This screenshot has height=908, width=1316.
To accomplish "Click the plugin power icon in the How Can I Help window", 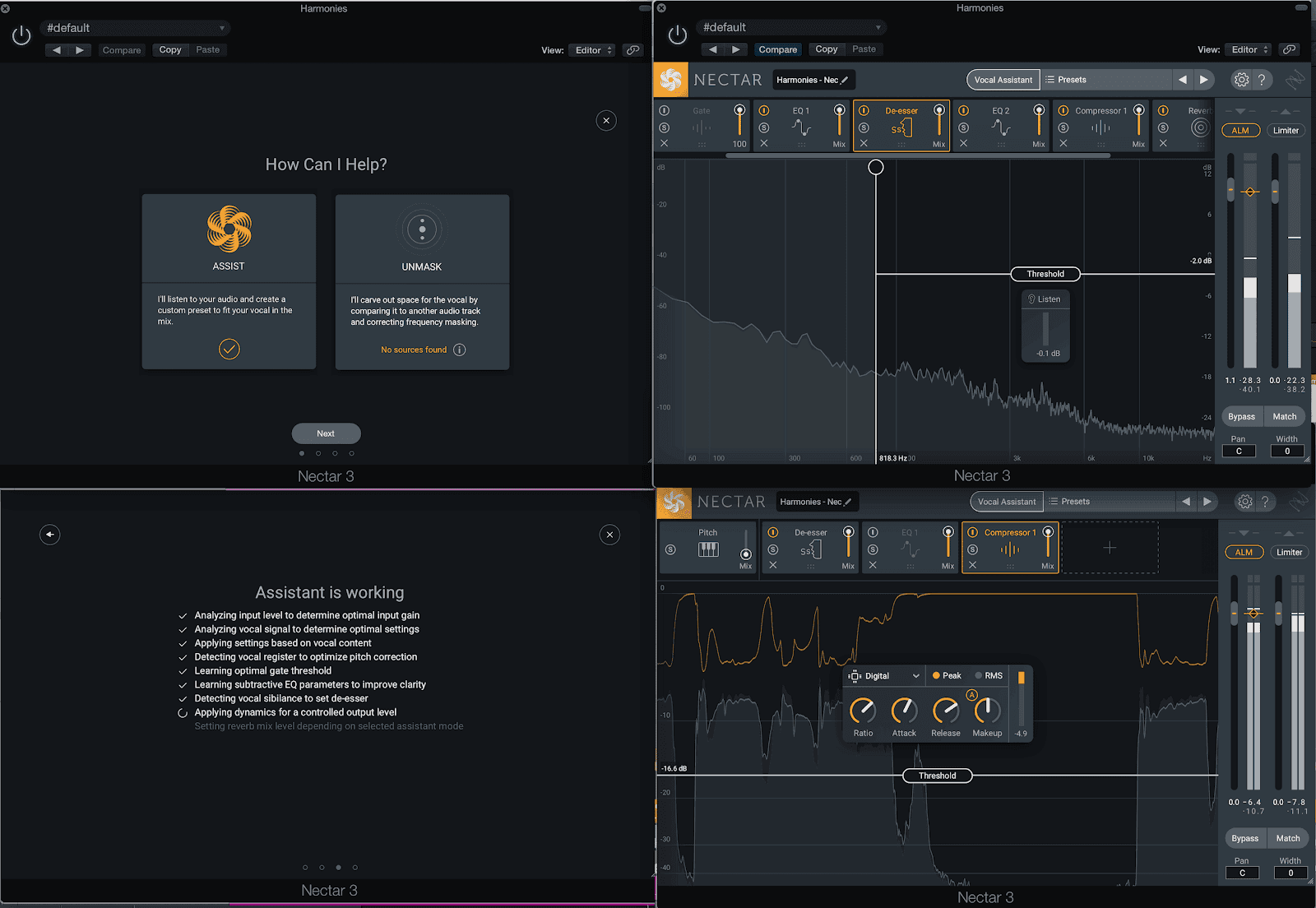I will point(21,35).
